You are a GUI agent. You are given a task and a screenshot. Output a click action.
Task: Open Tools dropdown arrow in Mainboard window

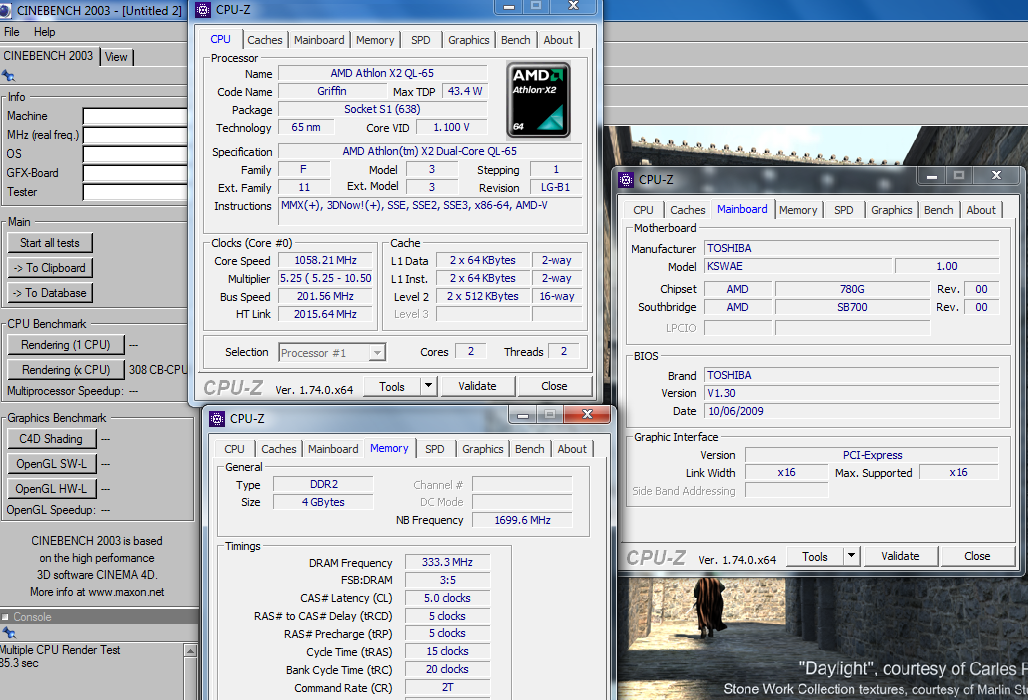851,556
